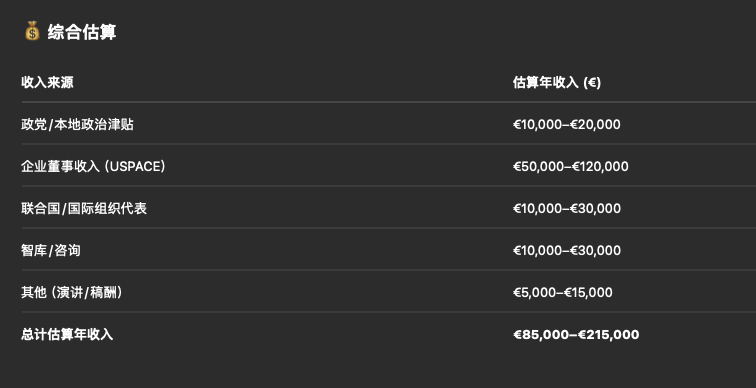
Task: Click the divider line under the table header
Action: point(389,102)
